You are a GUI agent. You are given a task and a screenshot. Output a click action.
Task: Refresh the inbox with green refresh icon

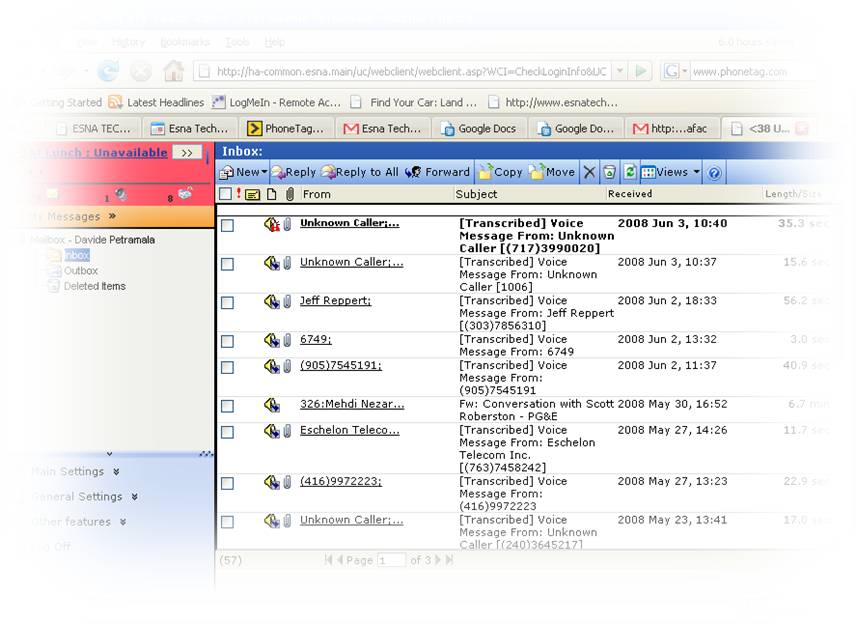coord(630,172)
